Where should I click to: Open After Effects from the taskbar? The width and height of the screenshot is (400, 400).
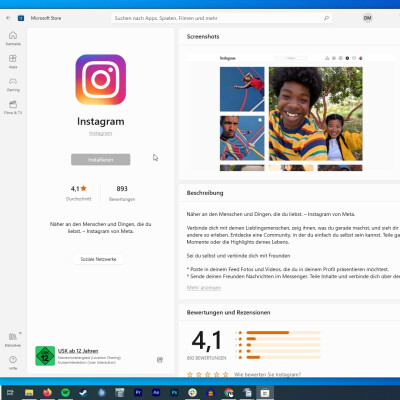point(156,393)
